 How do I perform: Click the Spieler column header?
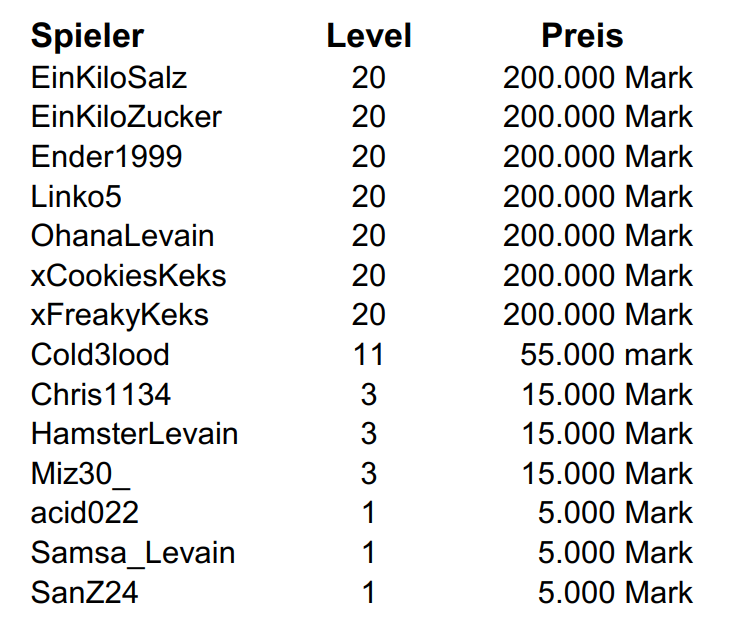point(87,36)
